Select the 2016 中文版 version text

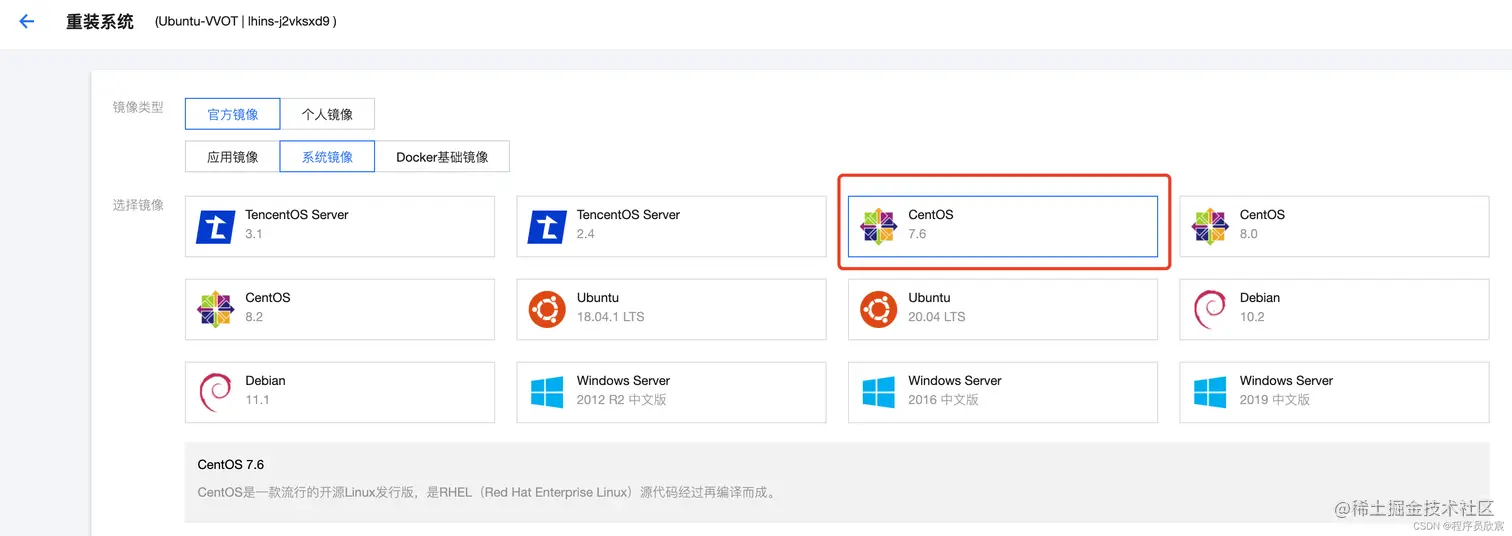(x=944, y=400)
